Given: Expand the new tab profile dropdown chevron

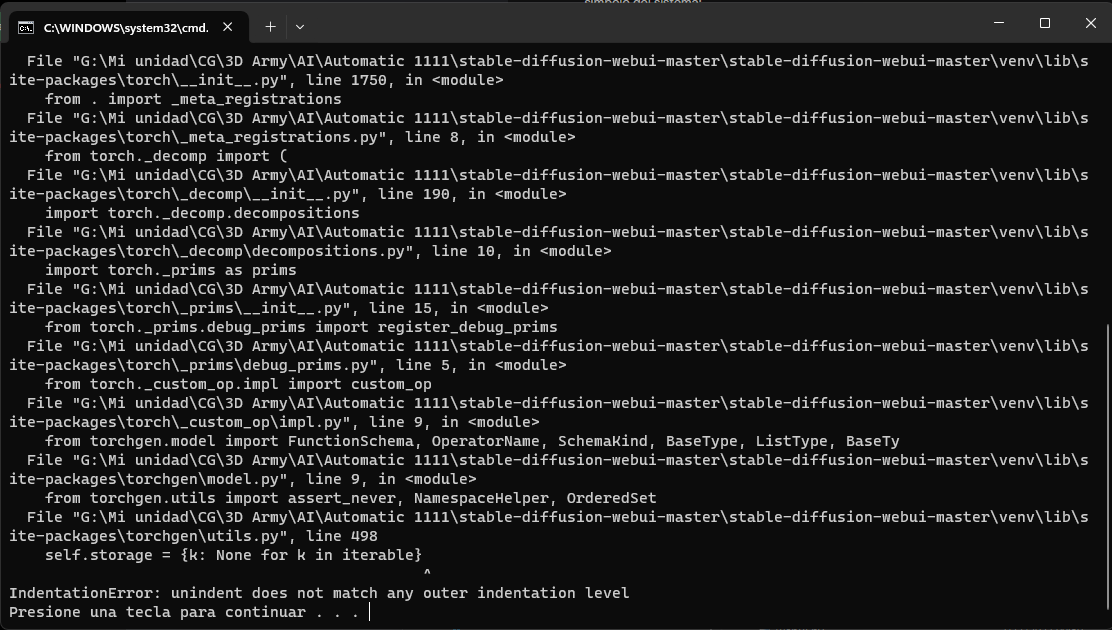Looking at the screenshot, I should (x=299, y=27).
